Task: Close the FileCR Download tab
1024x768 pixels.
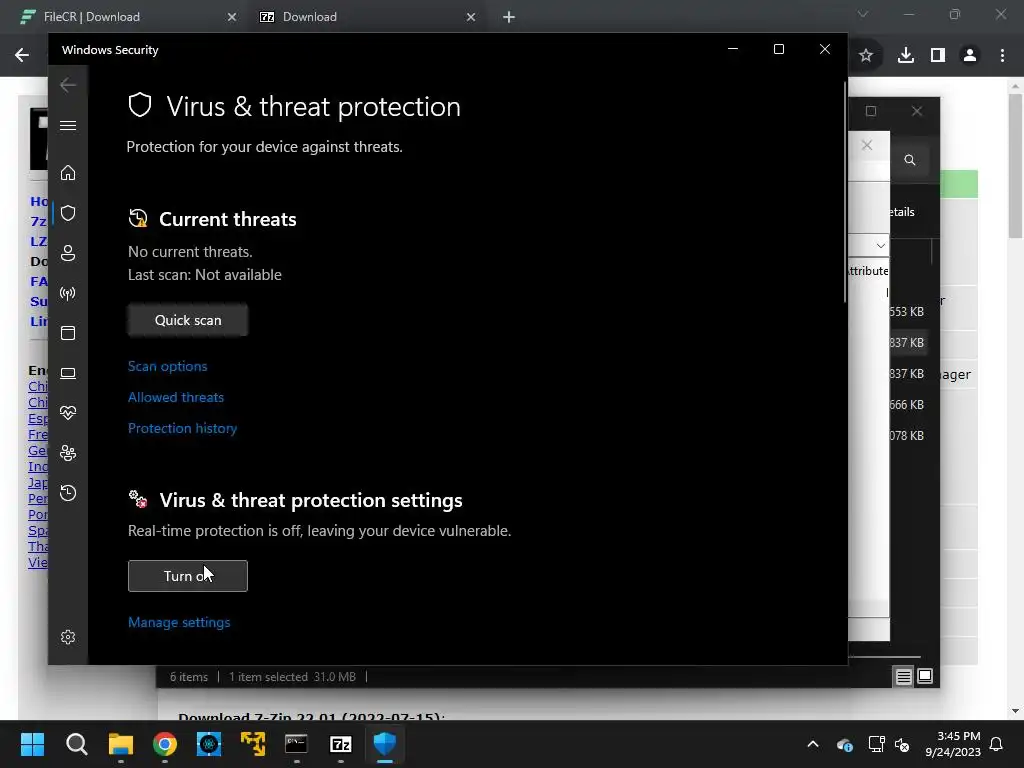Action: click(232, 17)
